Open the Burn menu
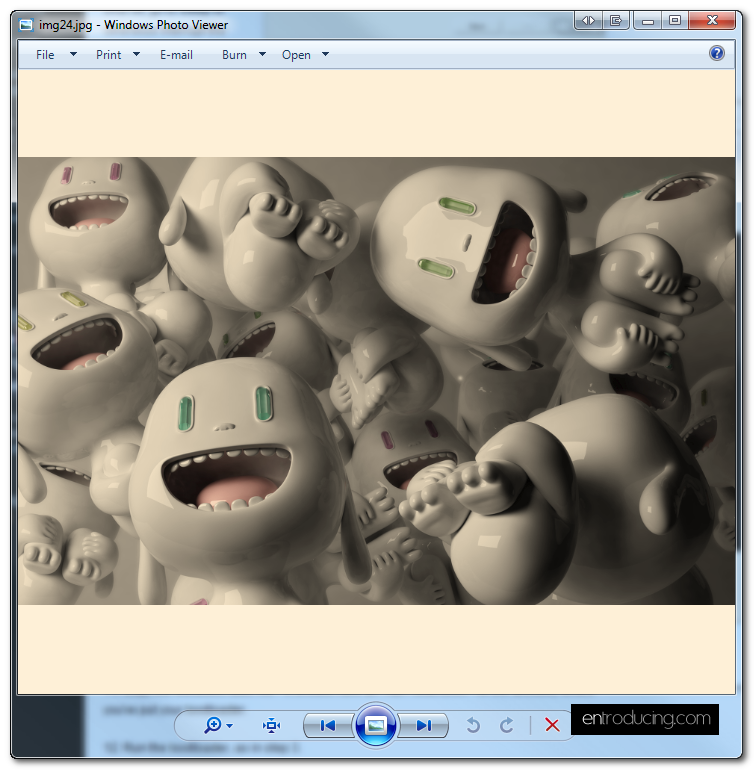Viewport: 754px width, 770px height. (x=234, y=55)
